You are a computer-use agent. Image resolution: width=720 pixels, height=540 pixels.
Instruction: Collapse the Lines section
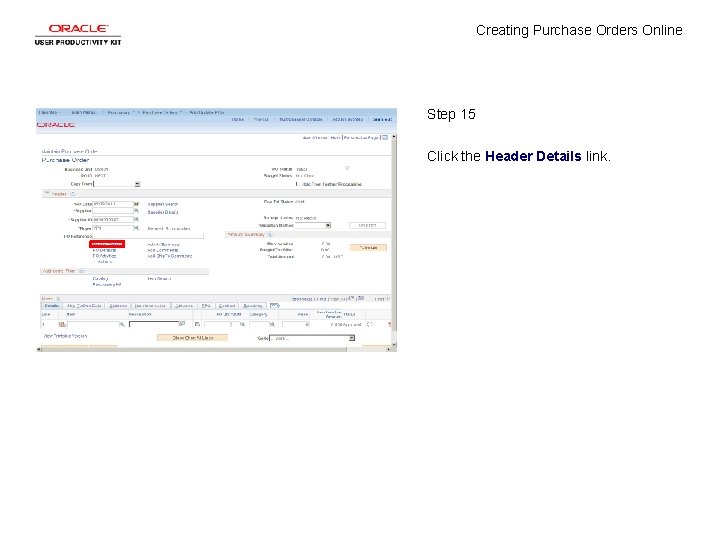(x=58, y=298)
